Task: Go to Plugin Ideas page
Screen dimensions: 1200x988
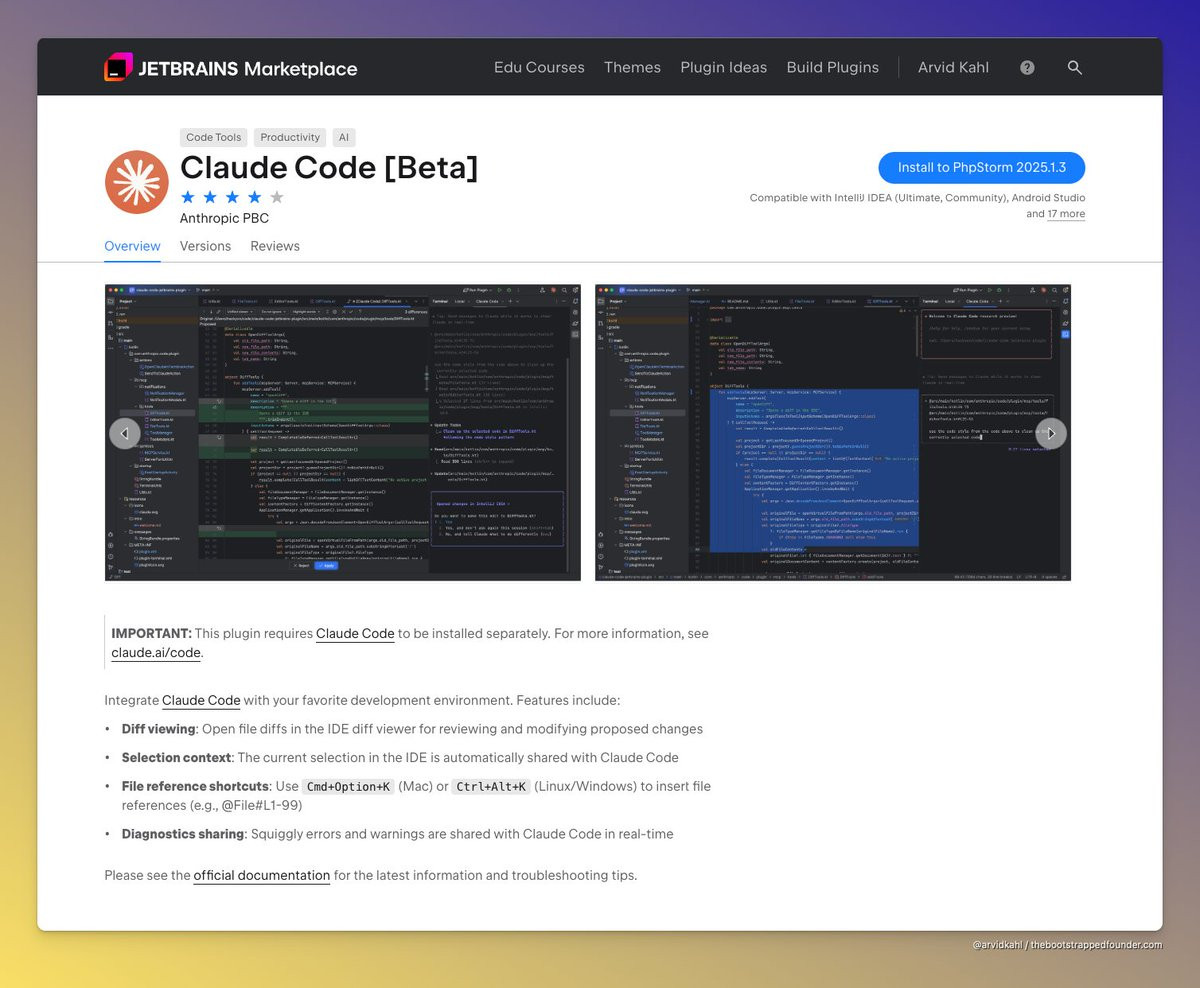Action: tap(723, 68)
